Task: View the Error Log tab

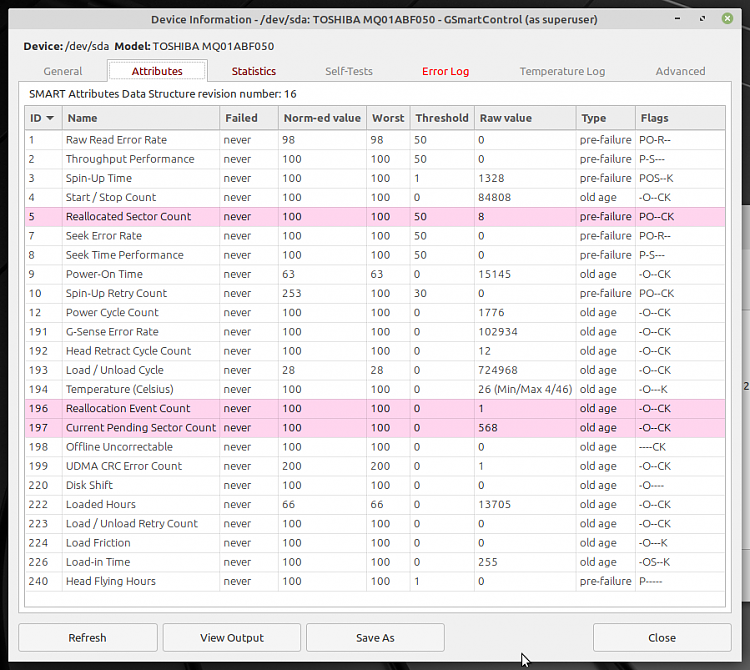Action: (445, 71)
